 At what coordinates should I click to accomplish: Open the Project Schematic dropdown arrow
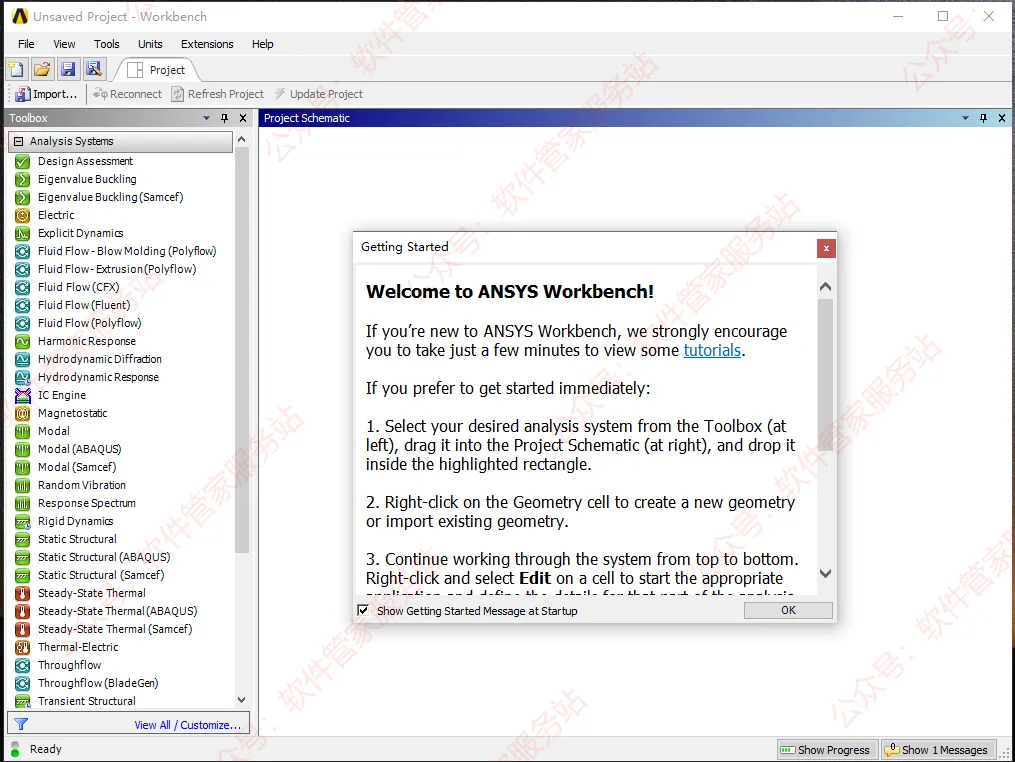pos(965,118)
